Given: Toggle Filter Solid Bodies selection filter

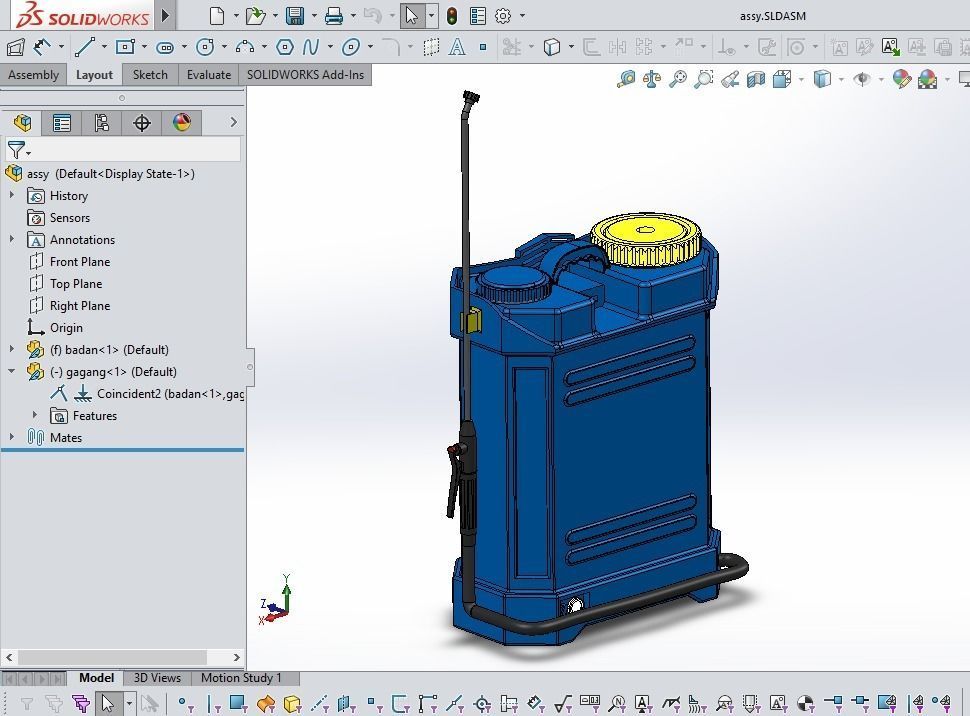Looking at the screenshot, I should coord(291,704).
